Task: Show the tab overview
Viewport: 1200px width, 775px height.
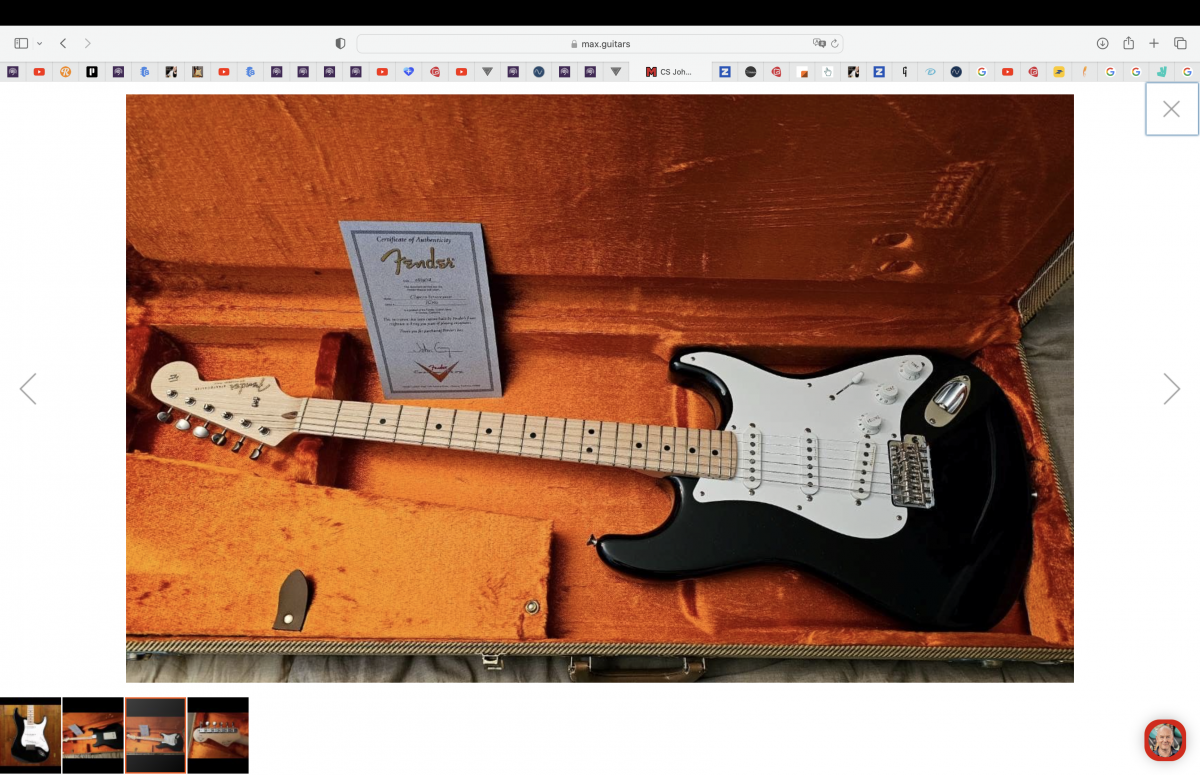Action: coord(1180,43)
